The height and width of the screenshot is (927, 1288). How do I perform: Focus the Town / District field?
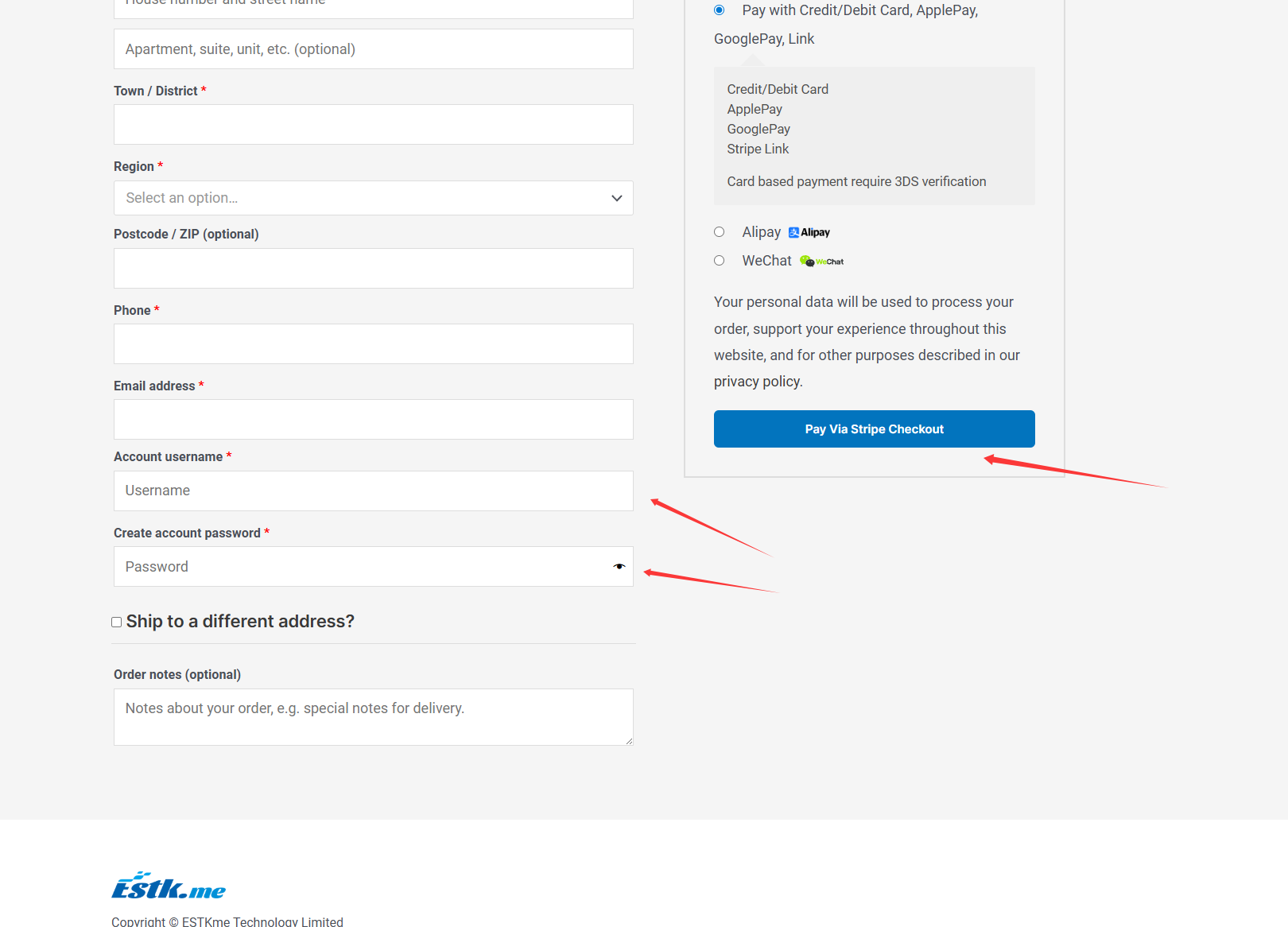click(373, 125)
